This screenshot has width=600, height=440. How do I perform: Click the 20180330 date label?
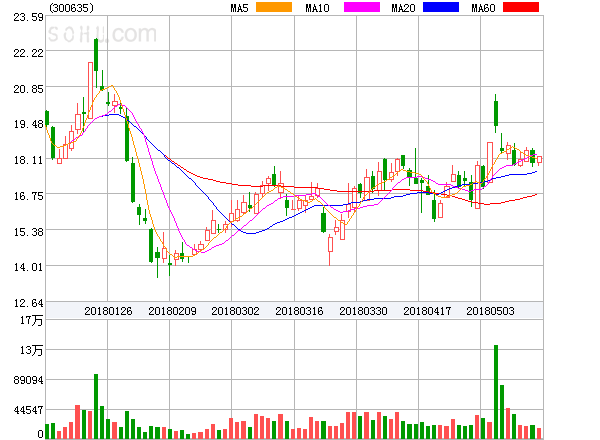click(363, 311)
